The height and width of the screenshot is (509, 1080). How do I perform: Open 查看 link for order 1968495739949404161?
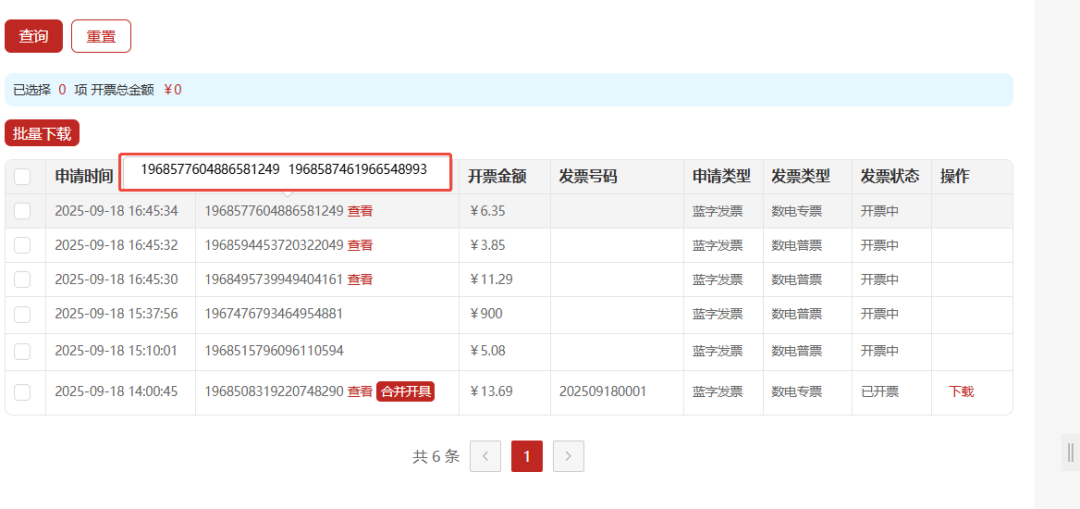click(360, 279)
